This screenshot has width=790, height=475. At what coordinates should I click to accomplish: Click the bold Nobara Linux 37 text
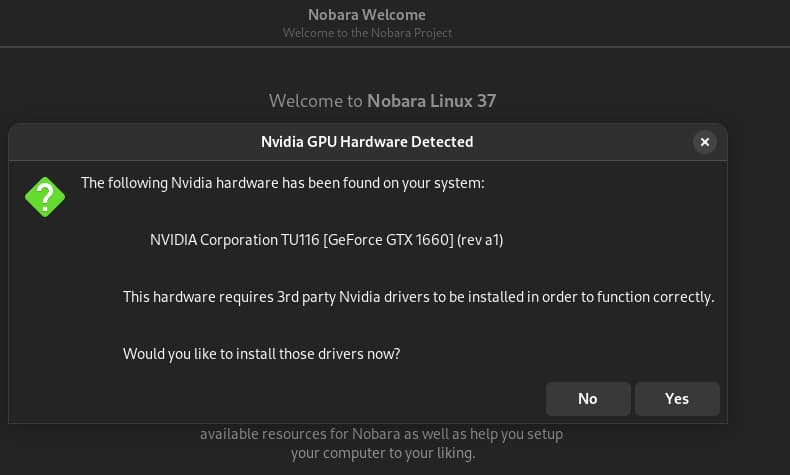tap(432, 101)
